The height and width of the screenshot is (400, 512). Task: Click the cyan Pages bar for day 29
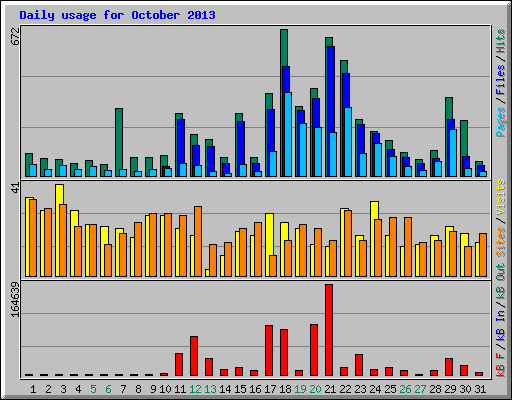453,153
